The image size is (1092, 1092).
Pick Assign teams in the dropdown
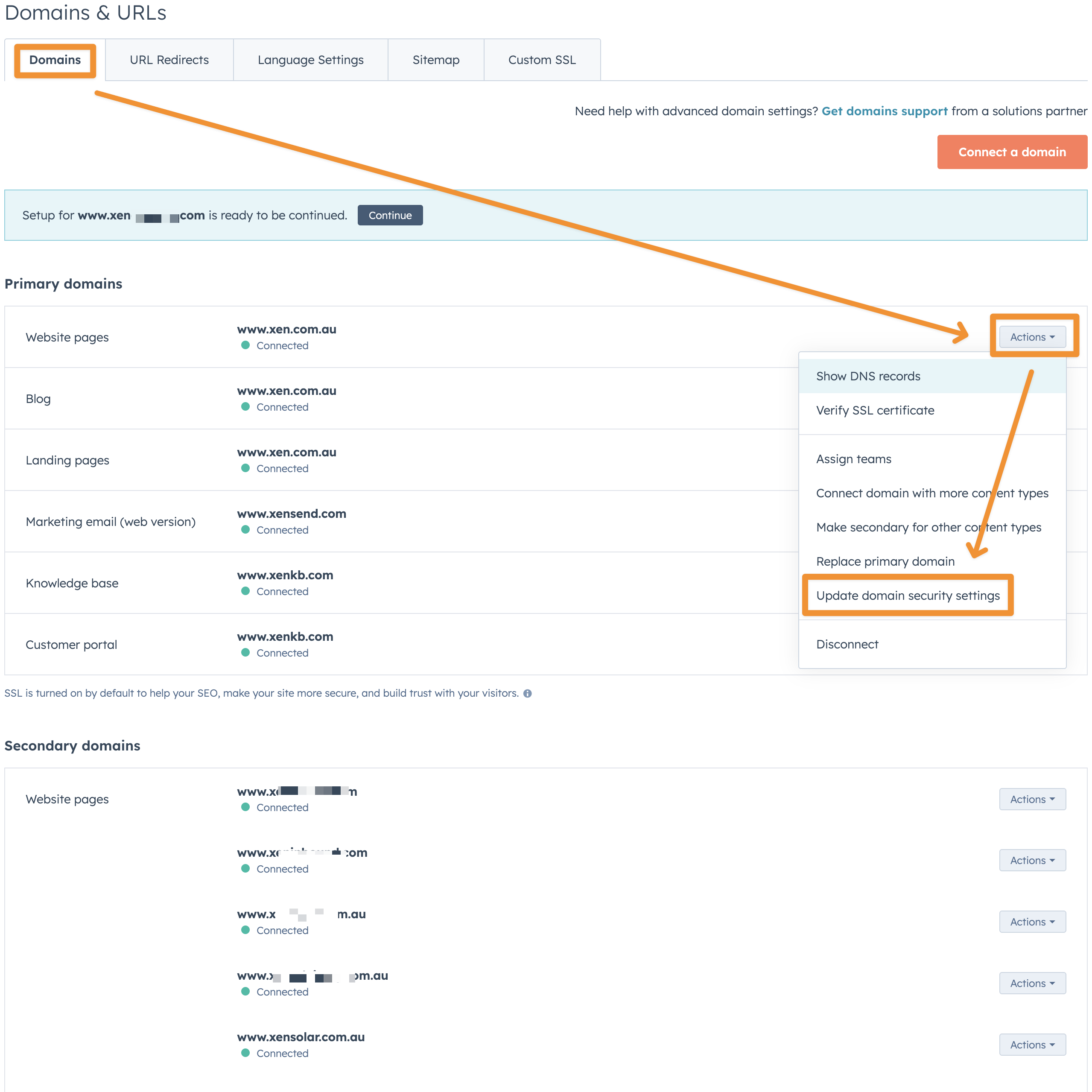pos(853,459)
